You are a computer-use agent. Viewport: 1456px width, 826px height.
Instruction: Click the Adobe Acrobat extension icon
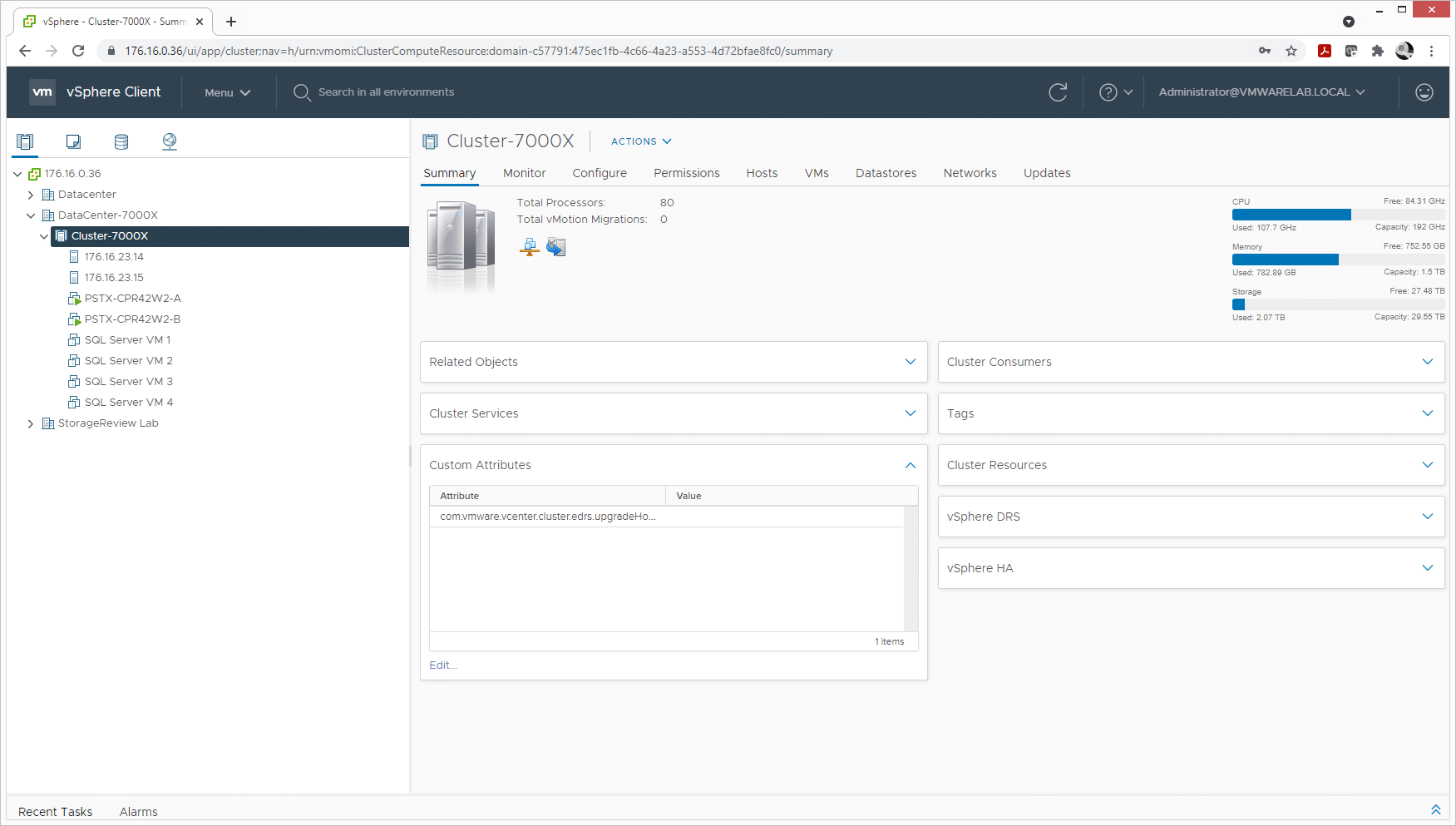pos(1325,51)
